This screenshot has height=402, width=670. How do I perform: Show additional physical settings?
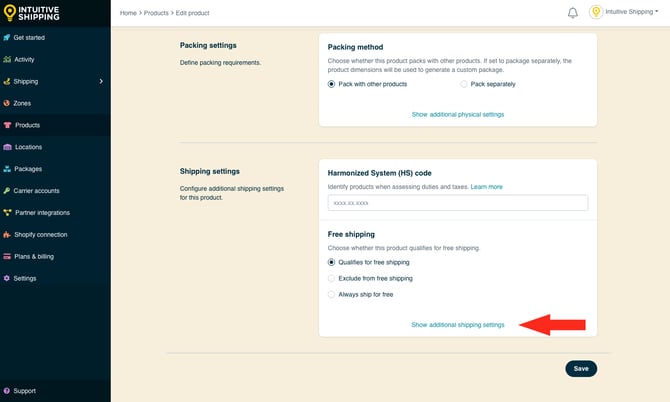[458, 114]
